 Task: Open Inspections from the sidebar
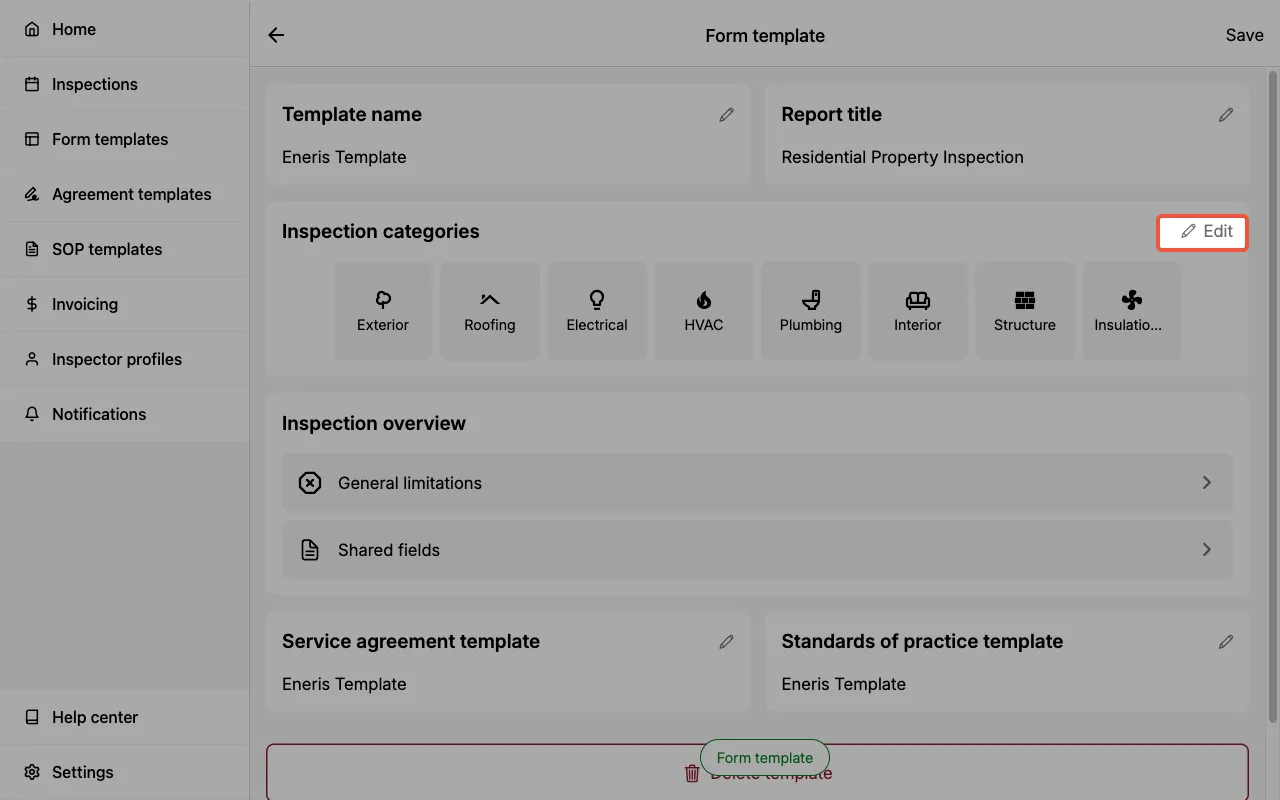tap(93, 84)
